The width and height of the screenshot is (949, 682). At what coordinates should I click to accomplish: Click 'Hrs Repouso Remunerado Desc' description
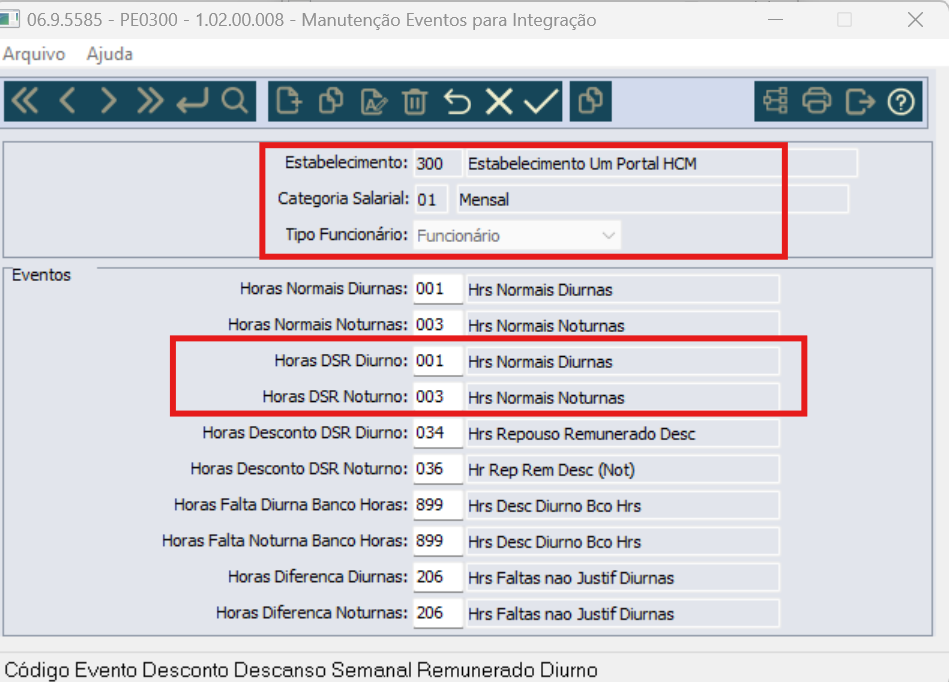(582, 434)
